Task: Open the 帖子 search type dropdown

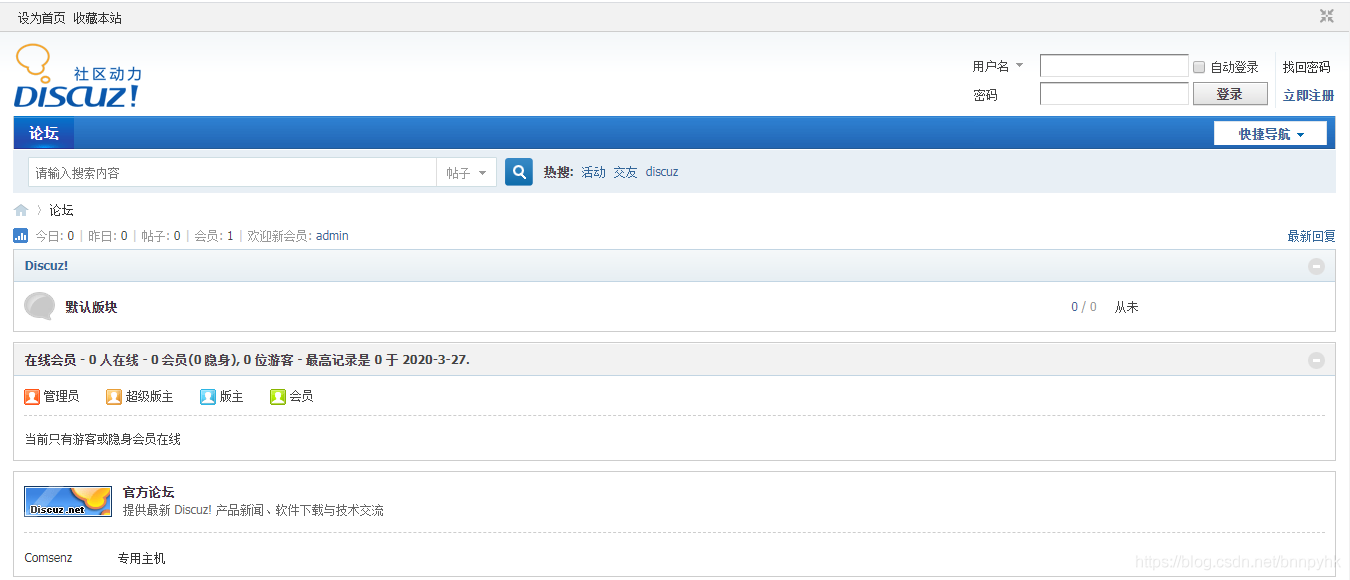Action: (x=466, y=172)
